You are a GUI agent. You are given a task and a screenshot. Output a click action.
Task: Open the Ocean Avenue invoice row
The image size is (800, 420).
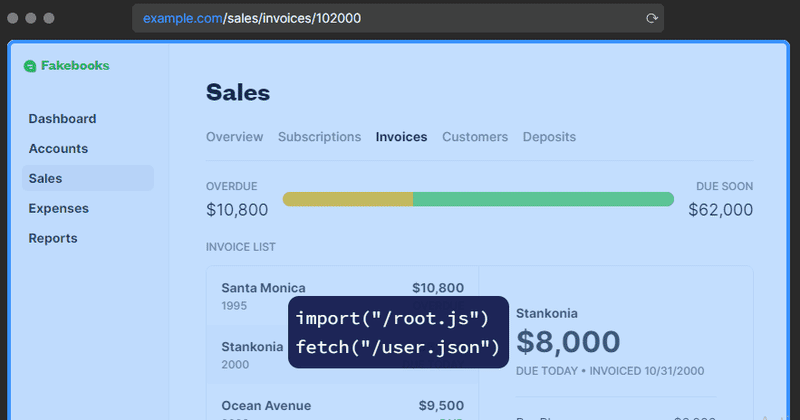342,403
